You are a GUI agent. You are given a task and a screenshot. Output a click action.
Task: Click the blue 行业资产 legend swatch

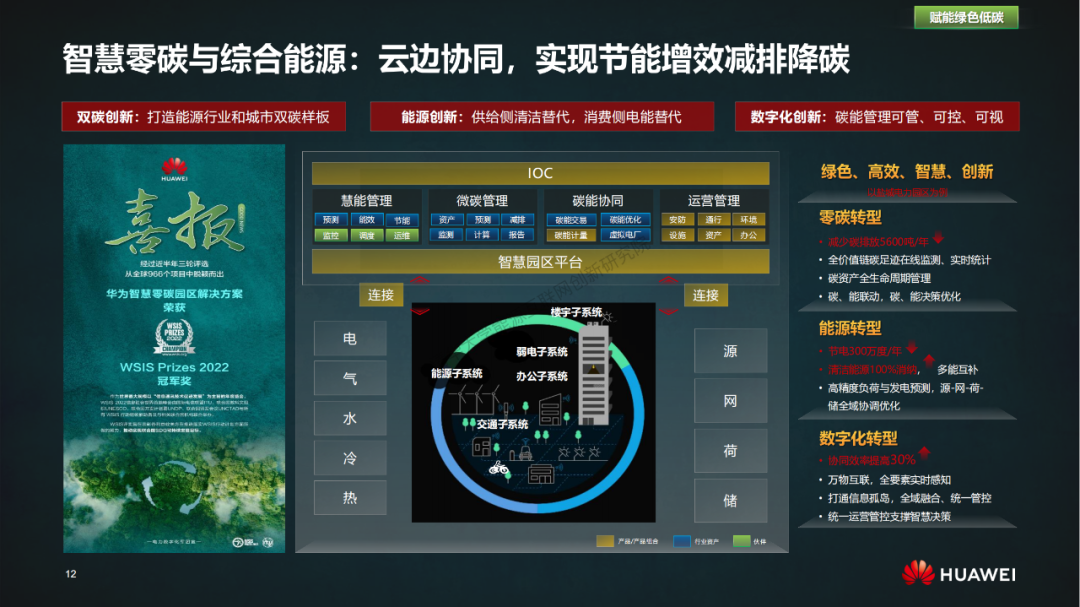682,542
